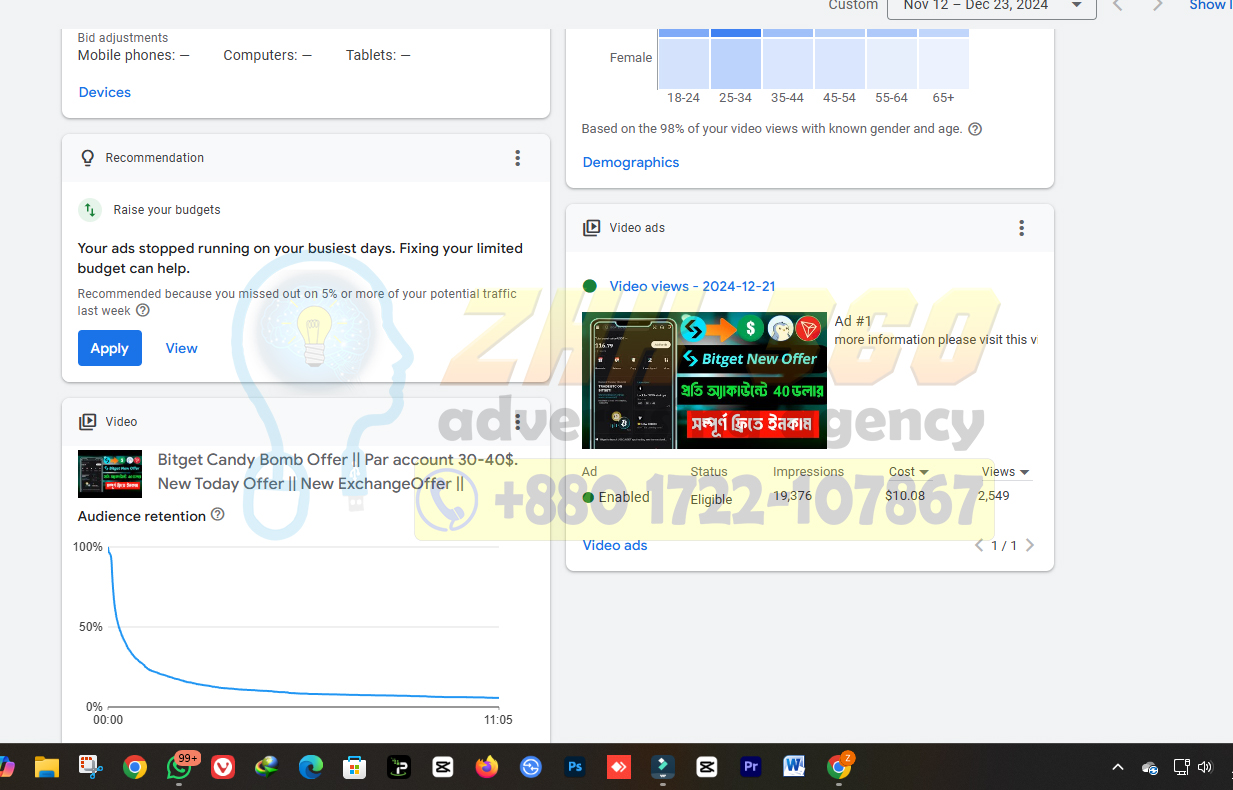
Task: Open 'Video views - 2024-12-21' campaign link
Action: click(692, 286)
